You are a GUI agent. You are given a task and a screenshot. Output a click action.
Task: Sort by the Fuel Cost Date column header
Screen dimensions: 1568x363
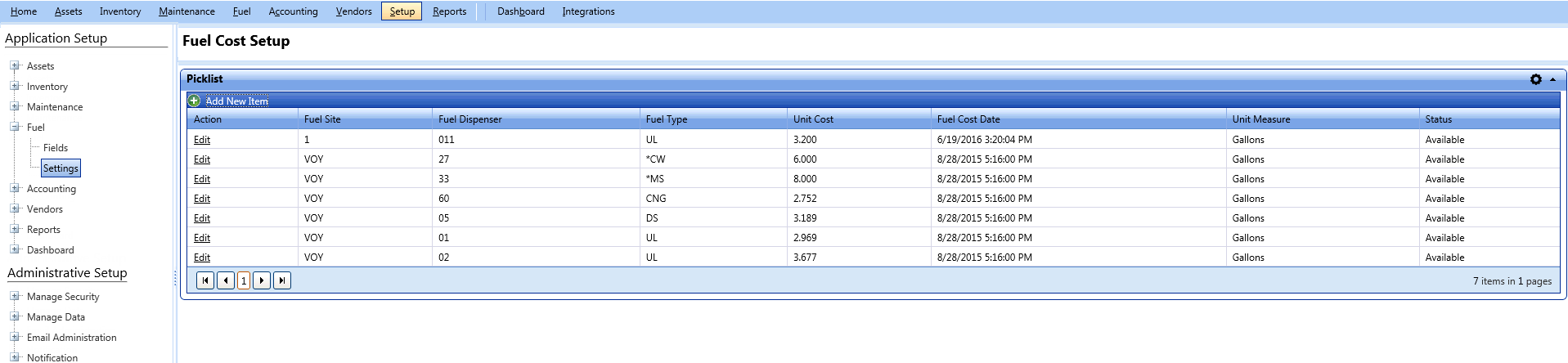(968, 119)
